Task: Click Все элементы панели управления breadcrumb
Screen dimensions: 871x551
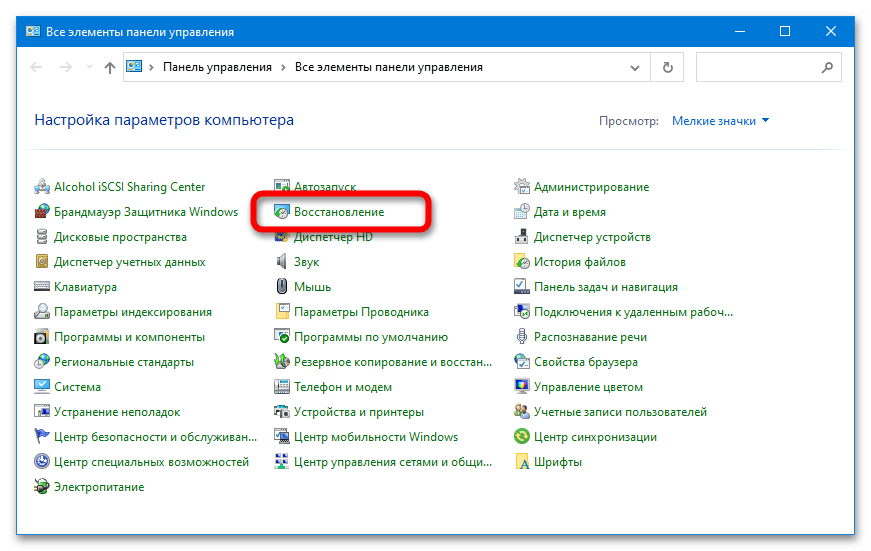Action: pos(389,67)
